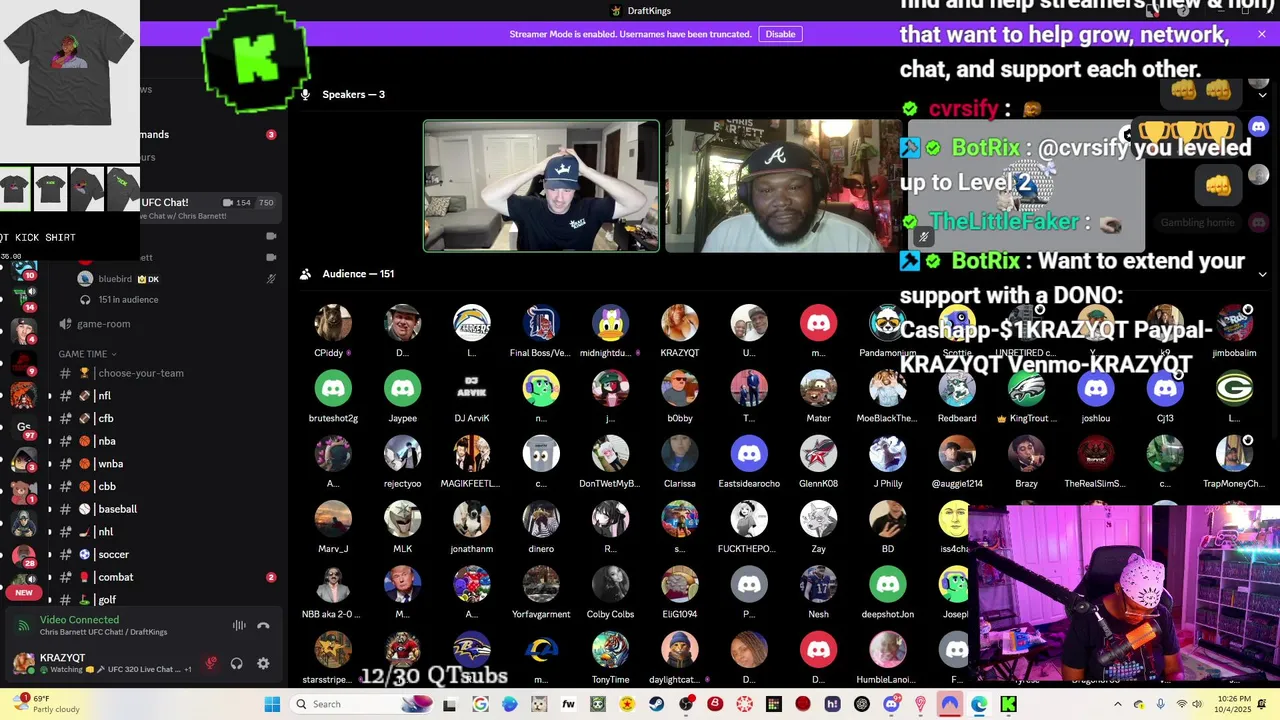
Task: Click Disable streamer mode button
Action: tap(780, 34)
